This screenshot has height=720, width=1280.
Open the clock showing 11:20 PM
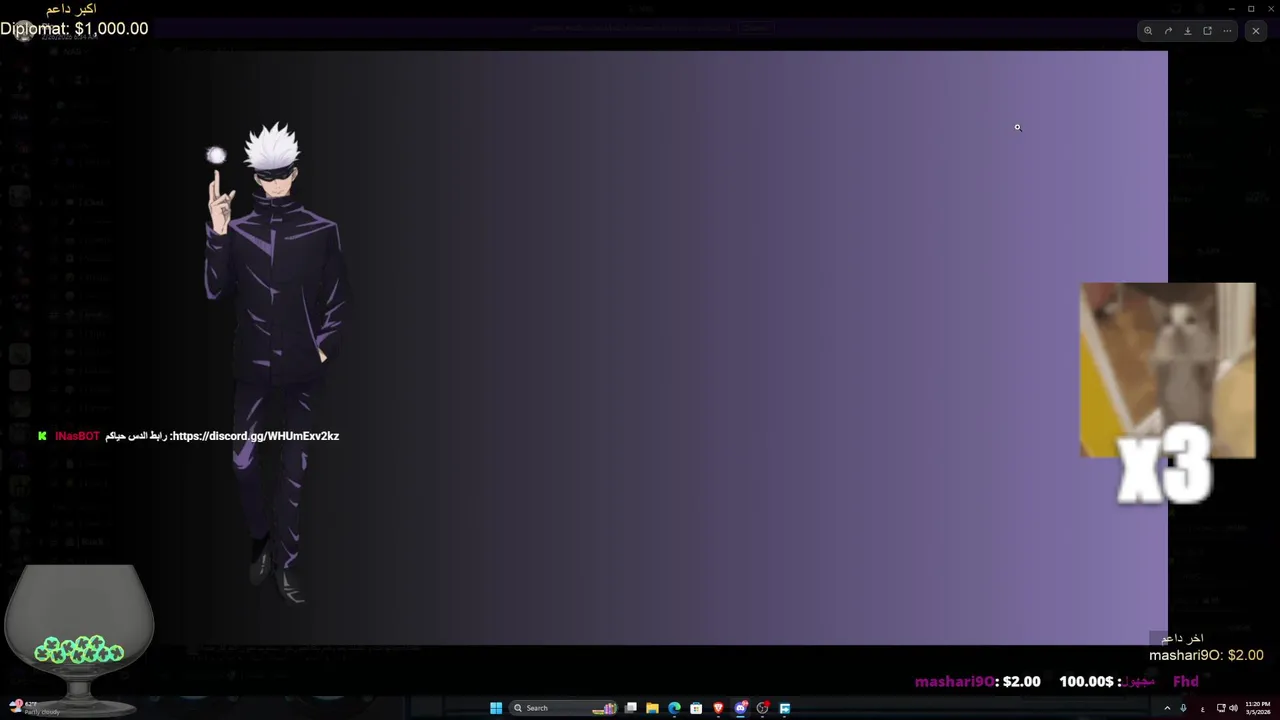click(1257, 708)
